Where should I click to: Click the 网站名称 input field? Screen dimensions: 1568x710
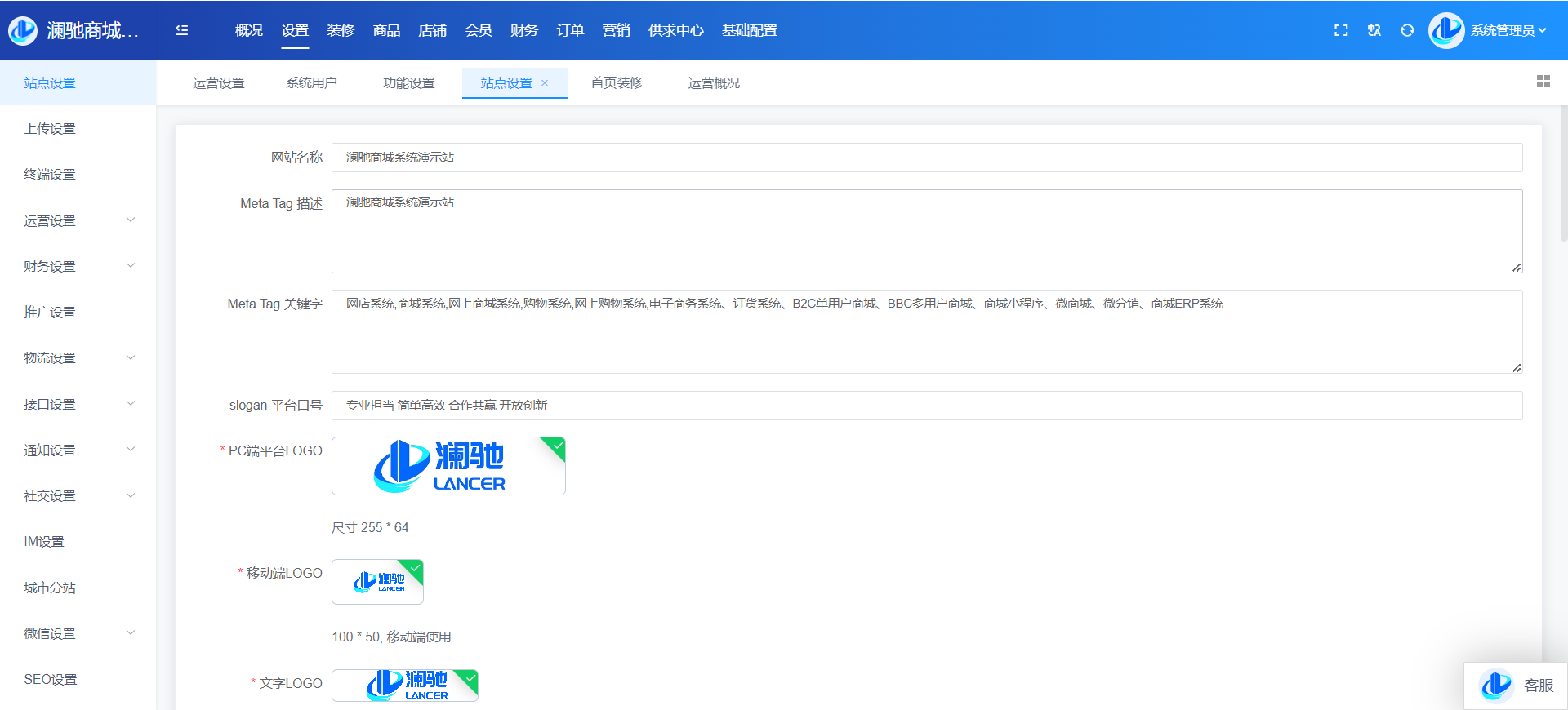pos(926,158)
